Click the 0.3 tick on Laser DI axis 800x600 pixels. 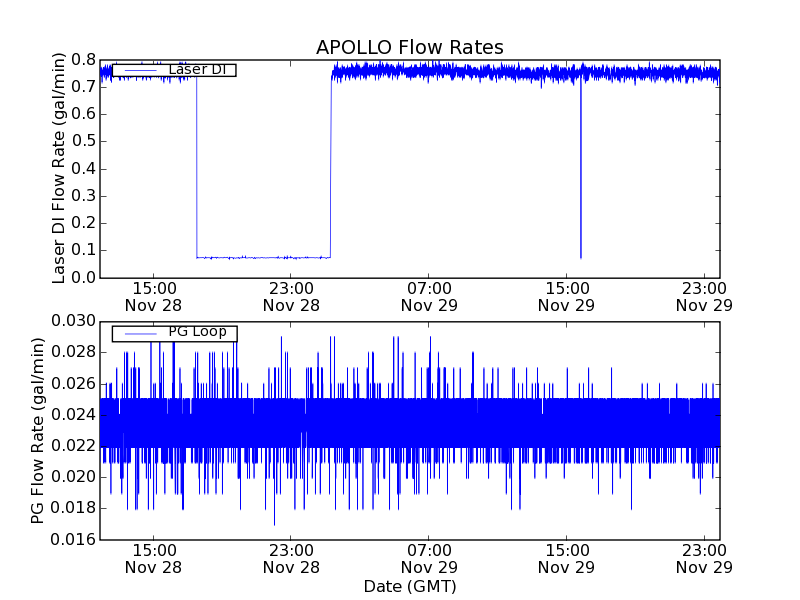coord(84,196)
